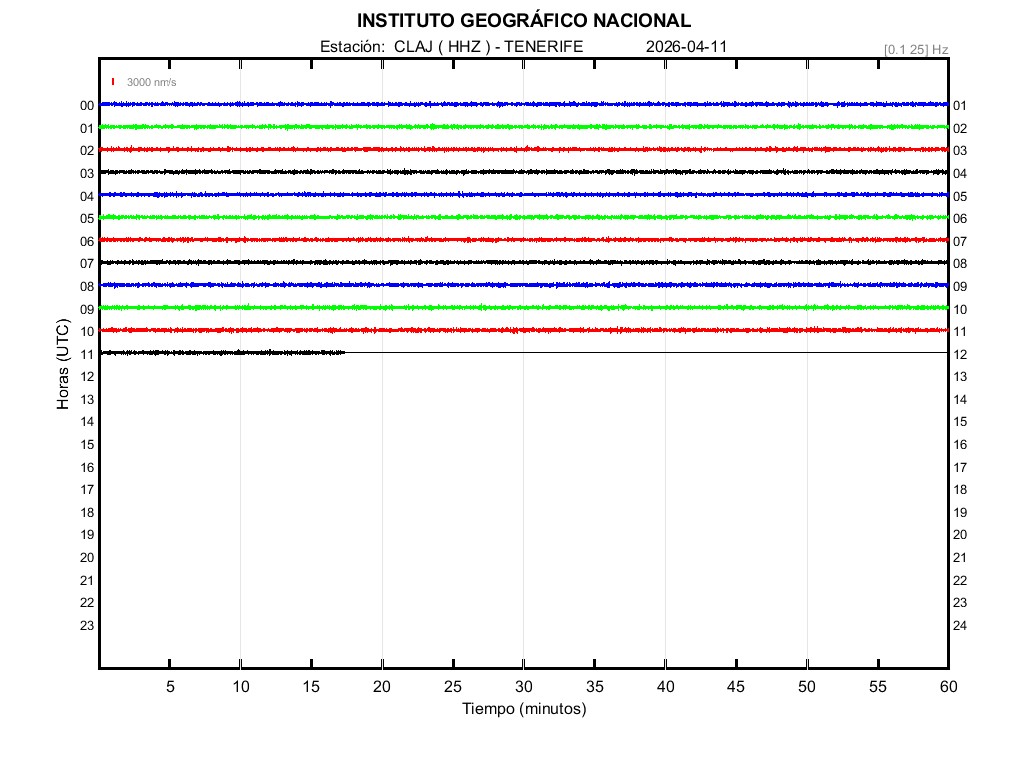Click the 'INSTITUTO GEOGRÁFICO NACIONAL' title
The width and height of the screenshot is (1024, 768).
[523, 21]
